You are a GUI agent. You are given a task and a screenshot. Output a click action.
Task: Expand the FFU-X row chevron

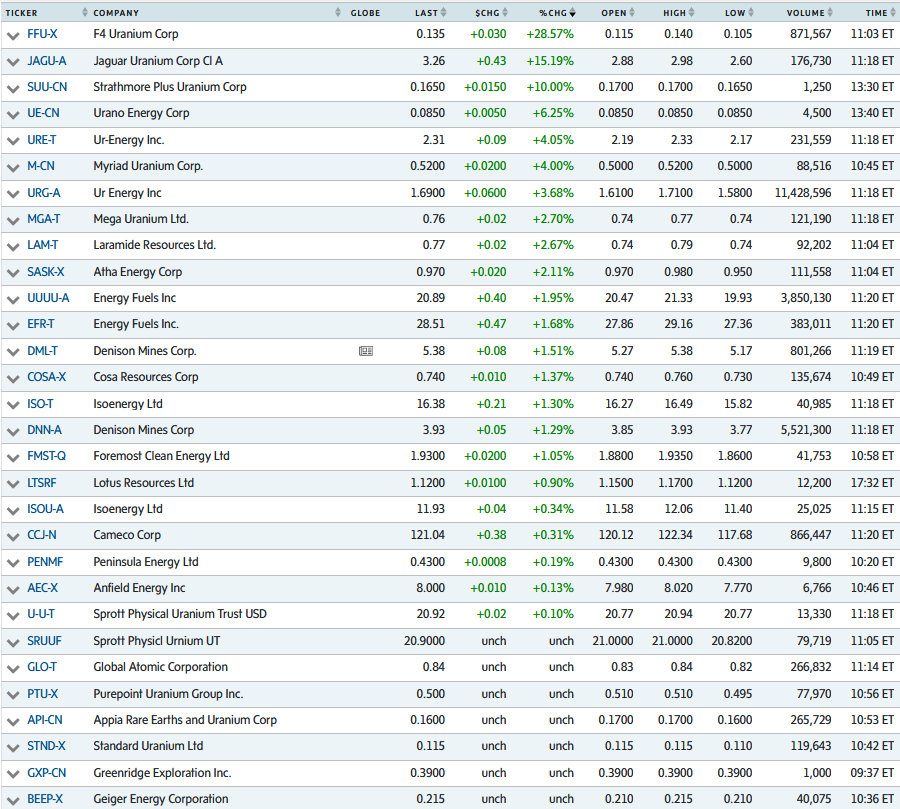pyautogui.click(x=13, y=36)
